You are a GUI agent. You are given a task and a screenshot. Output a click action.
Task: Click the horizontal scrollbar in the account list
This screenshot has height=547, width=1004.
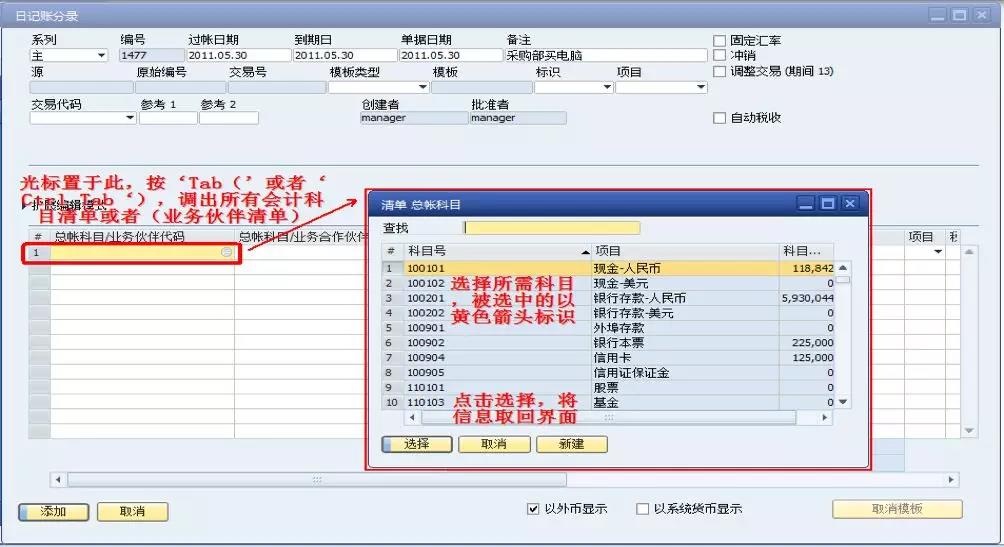[600, 418]
